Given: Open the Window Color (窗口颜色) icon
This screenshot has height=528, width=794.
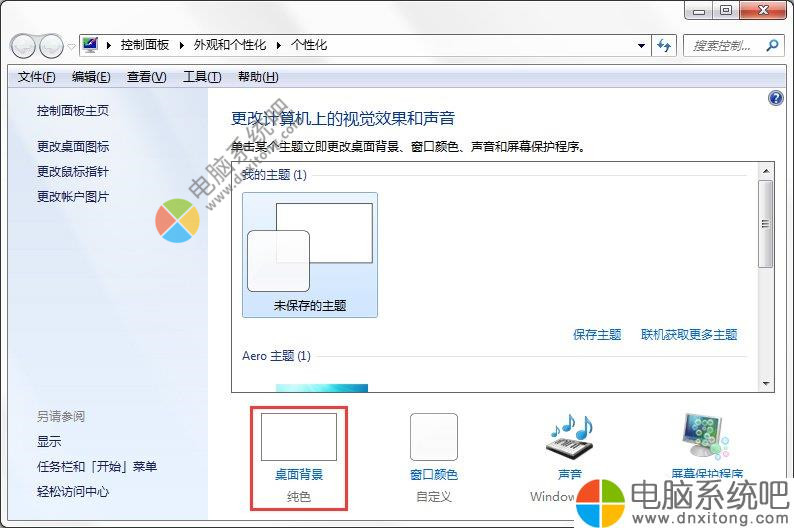Looking at the screenshot, I should (434, 437).
